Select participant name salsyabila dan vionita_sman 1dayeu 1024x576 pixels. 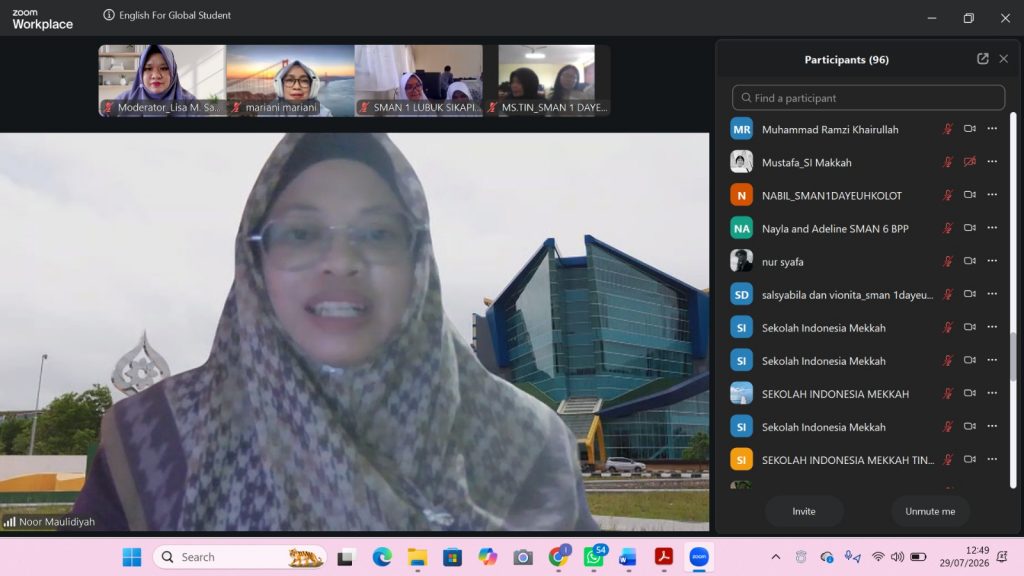click(x=847, y=295)
